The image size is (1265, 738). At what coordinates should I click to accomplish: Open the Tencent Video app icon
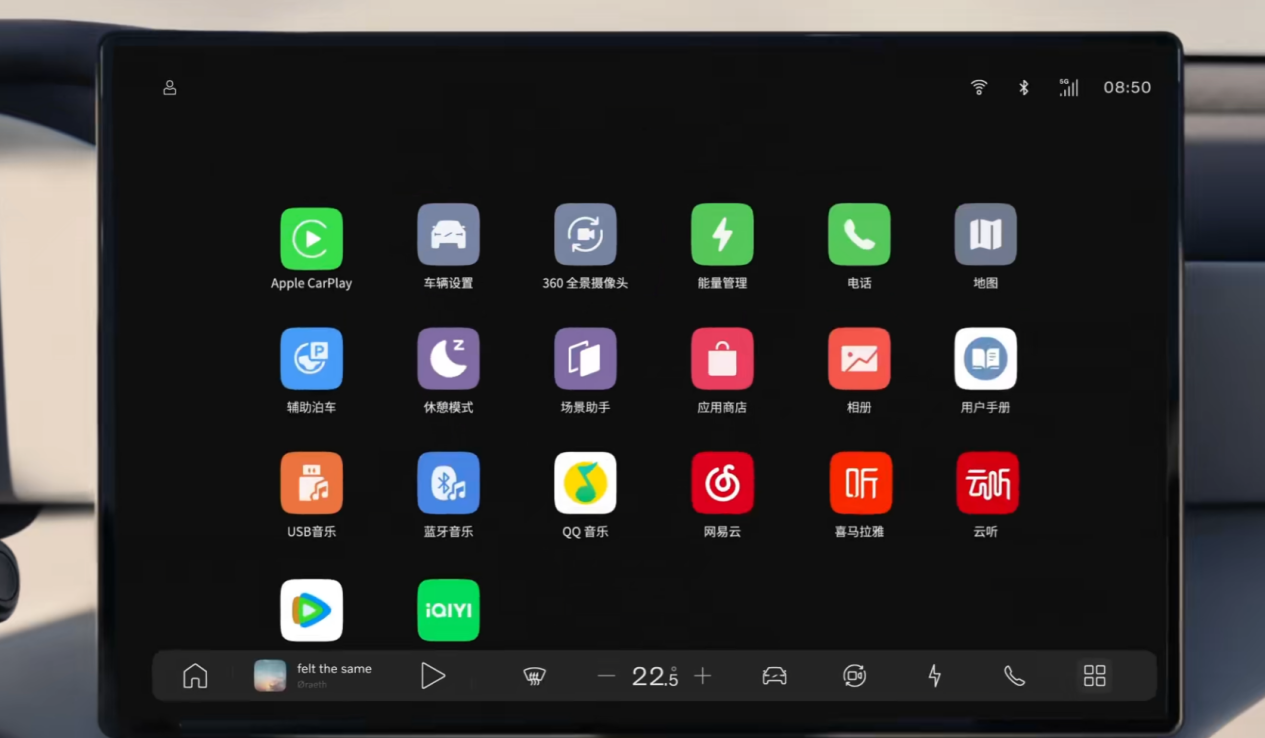(x=311, y=610)
